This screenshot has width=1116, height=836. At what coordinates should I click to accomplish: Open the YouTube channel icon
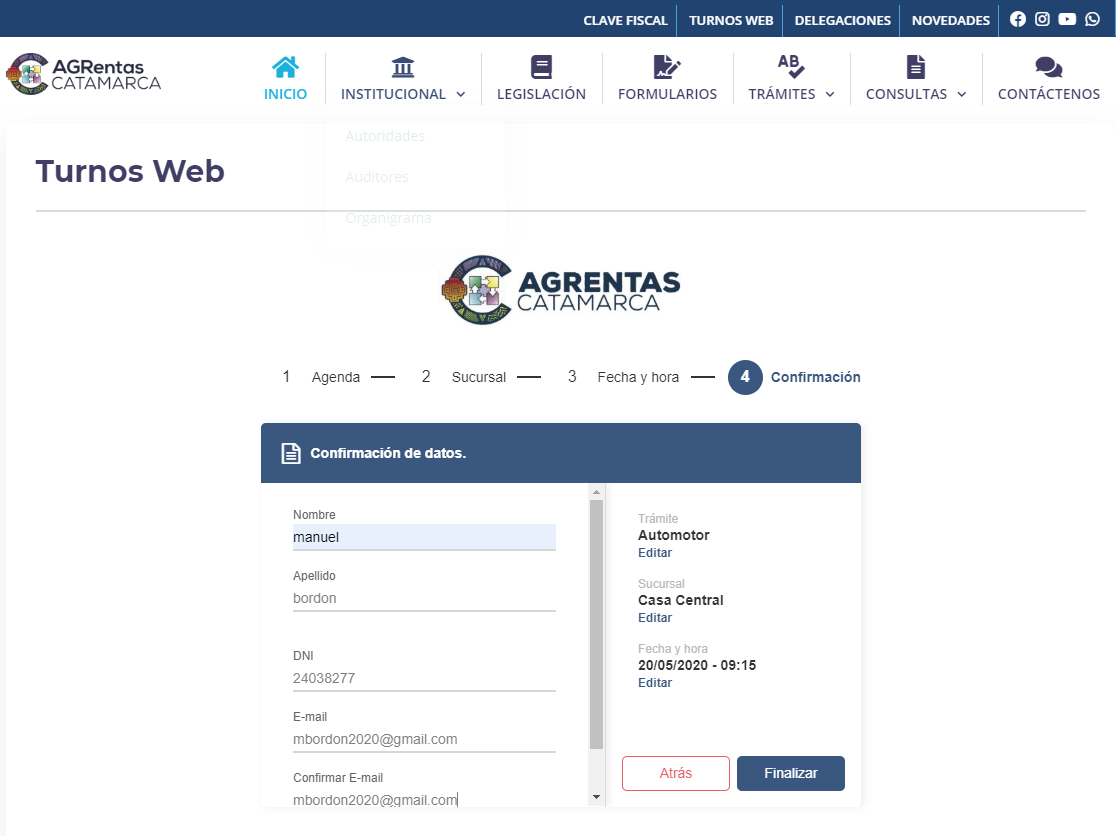coord(1067,19)
